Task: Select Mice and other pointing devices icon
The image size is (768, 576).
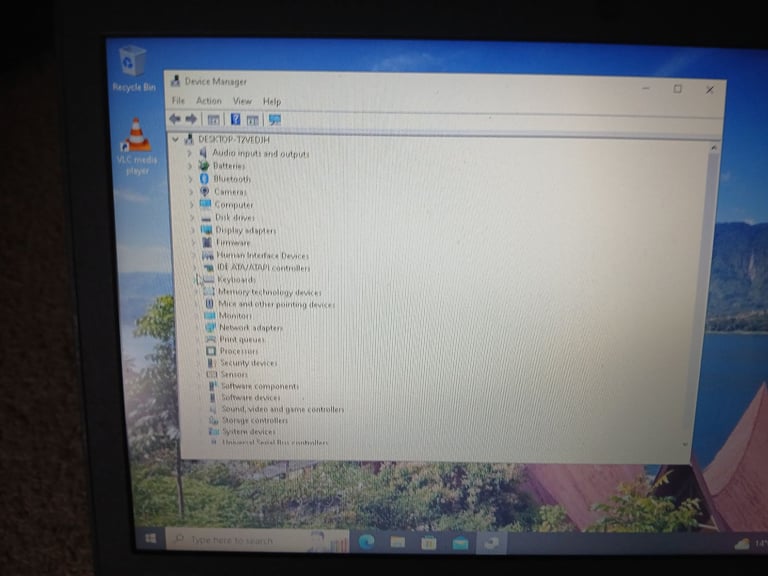Action: [209, 304]
